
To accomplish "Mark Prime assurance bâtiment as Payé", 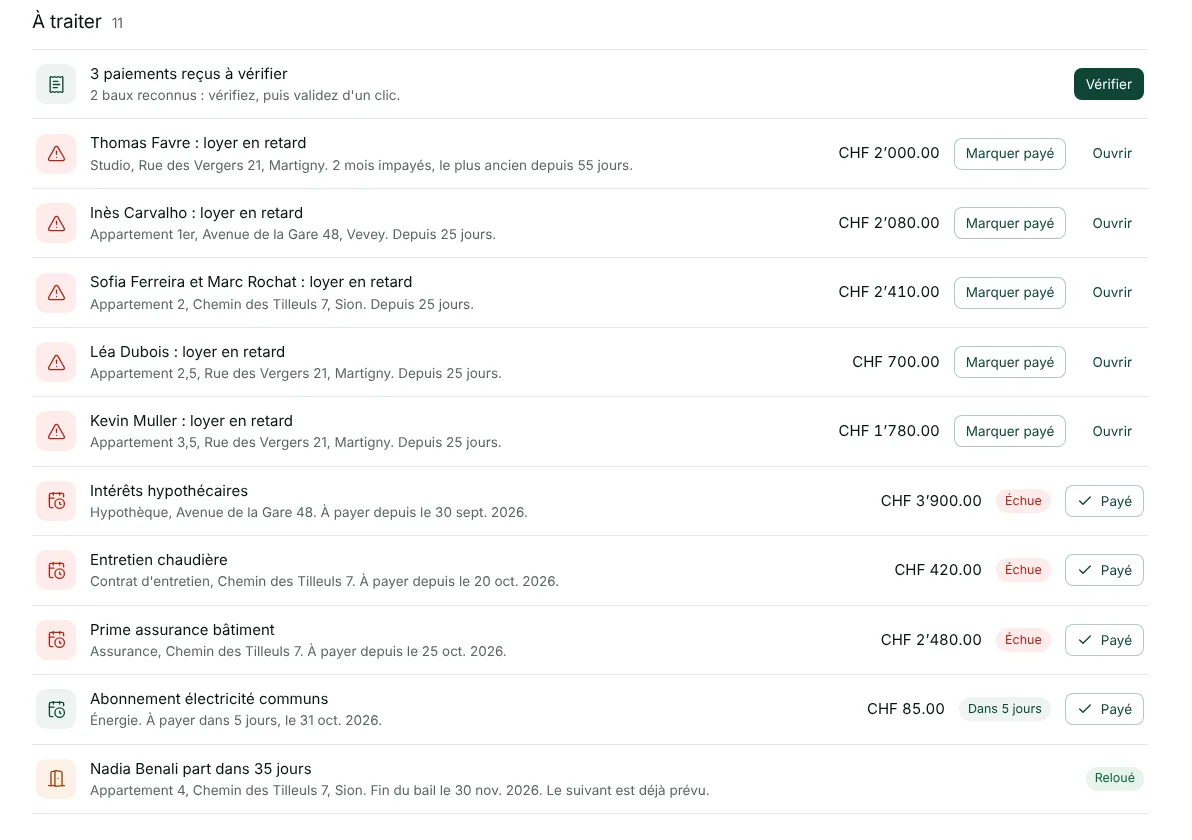I will (1104, 640).
